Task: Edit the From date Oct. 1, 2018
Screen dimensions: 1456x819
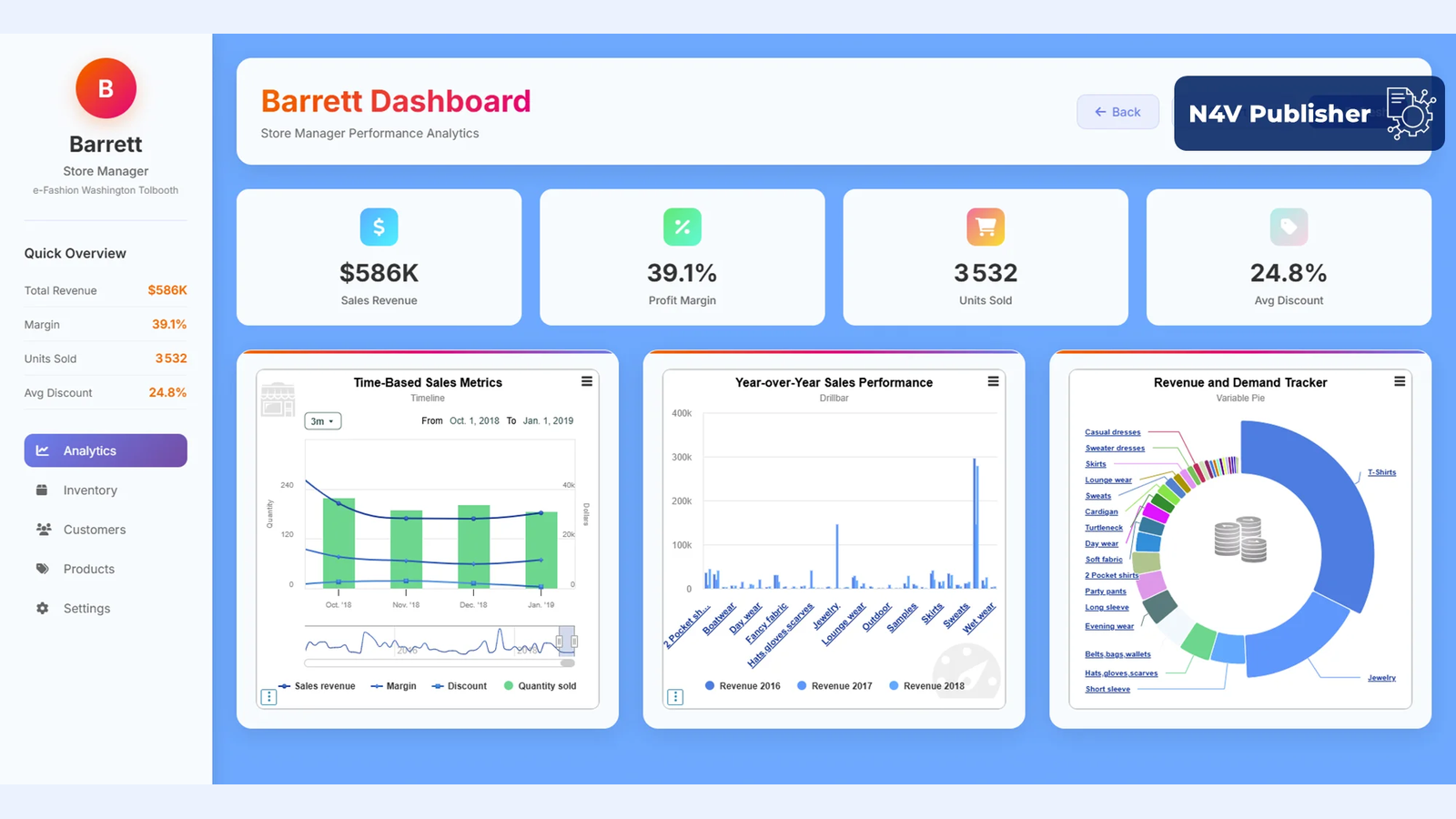Action: [x=474, y=421]
